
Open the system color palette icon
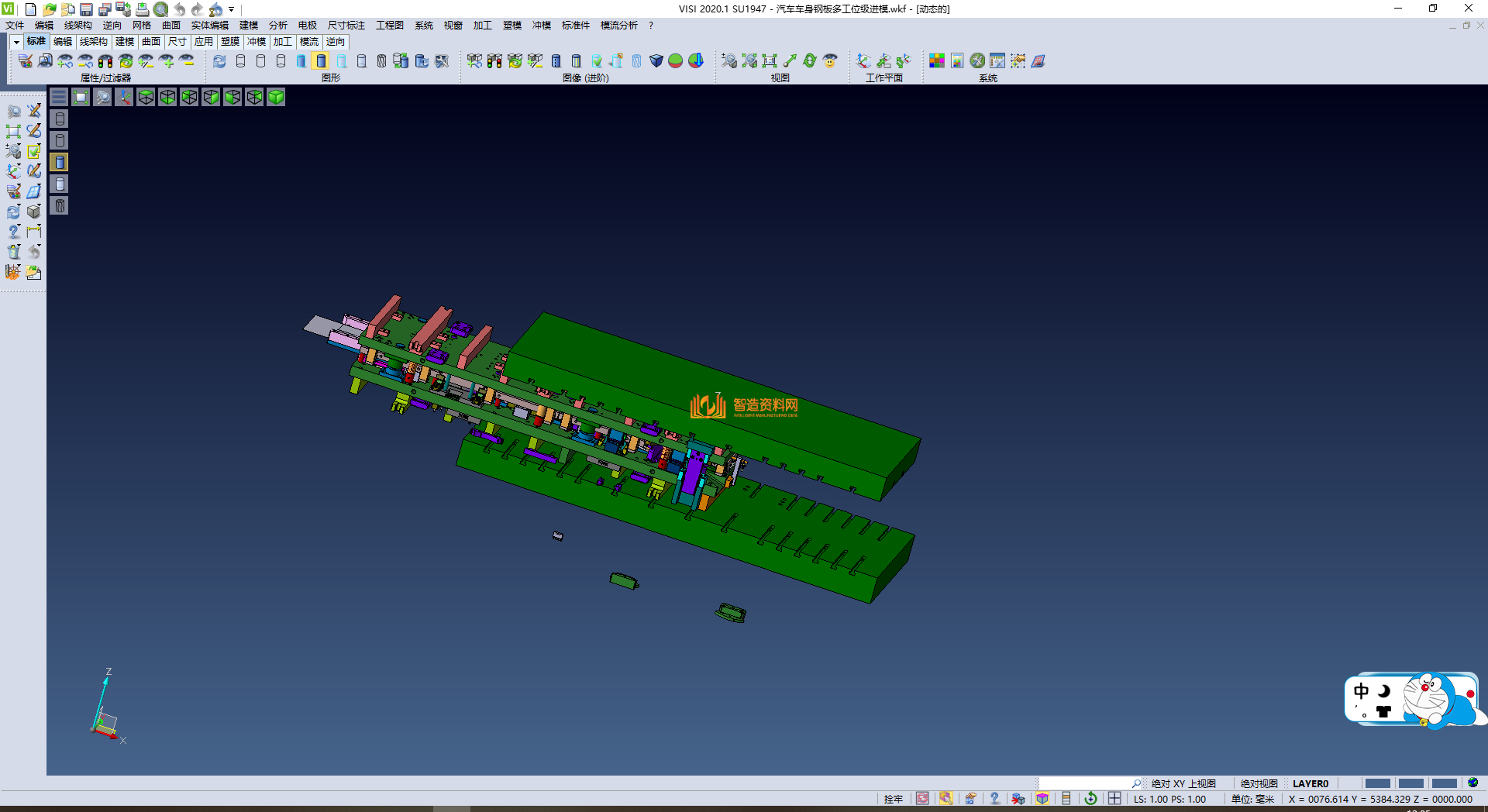pyautogui.click(x=937, y=60)
